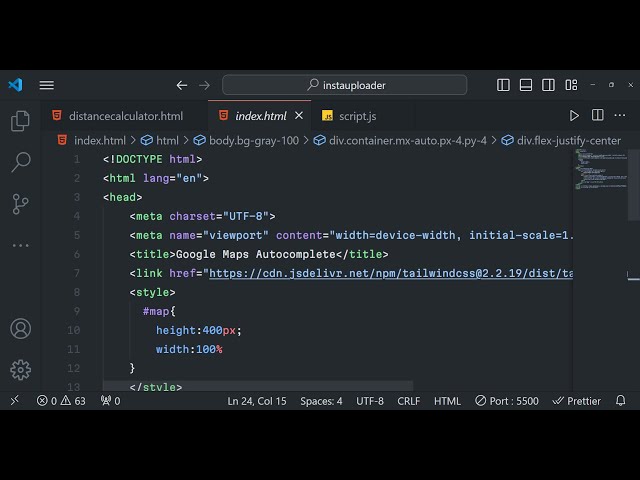
Task: Expand additional views ellipsis in activity bar
Action: (20, 245)
